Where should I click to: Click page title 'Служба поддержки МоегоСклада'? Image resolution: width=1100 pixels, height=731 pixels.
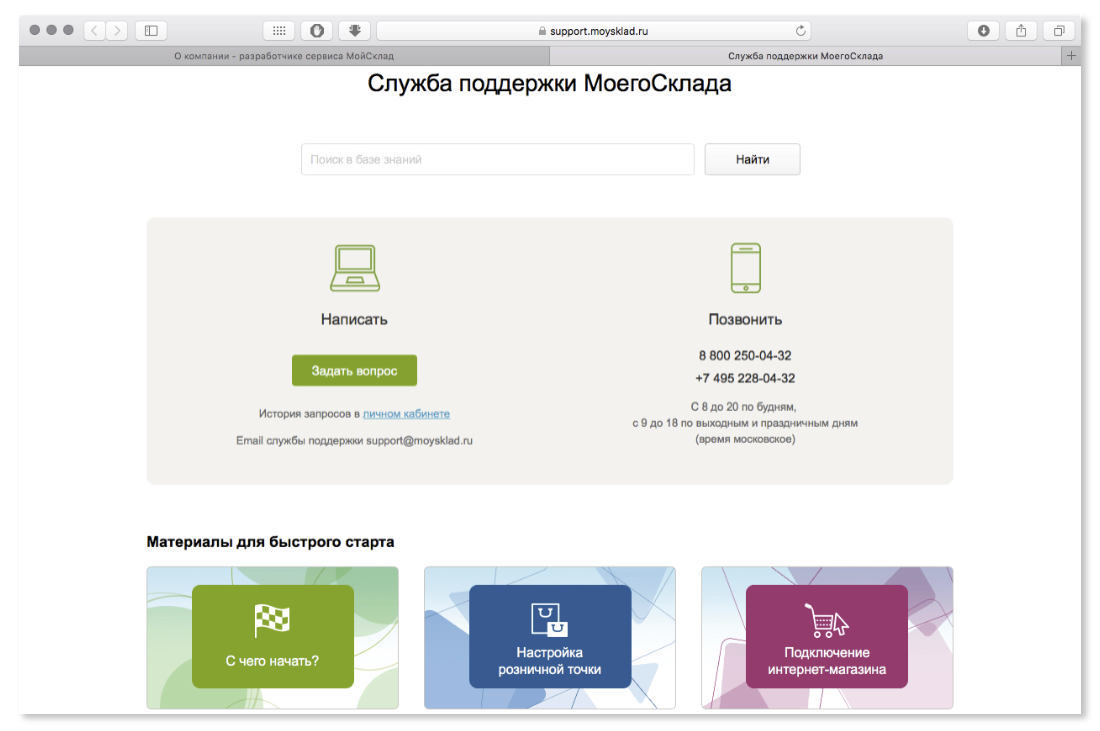coord(549,83)
